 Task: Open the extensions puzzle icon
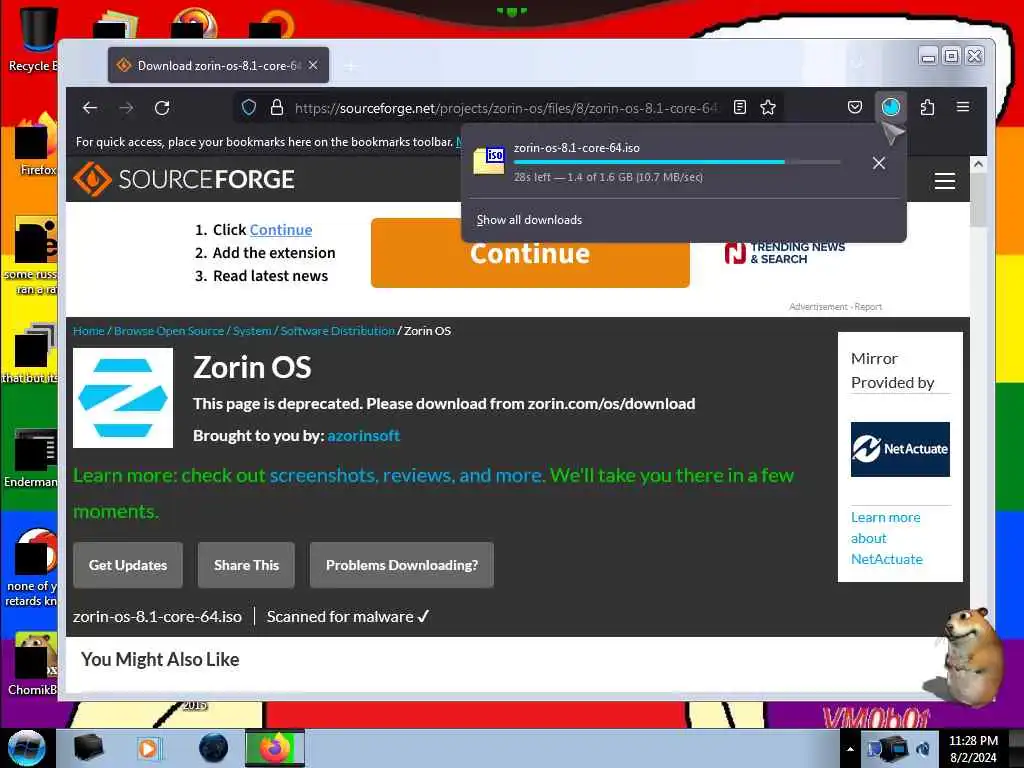point(927,107)
